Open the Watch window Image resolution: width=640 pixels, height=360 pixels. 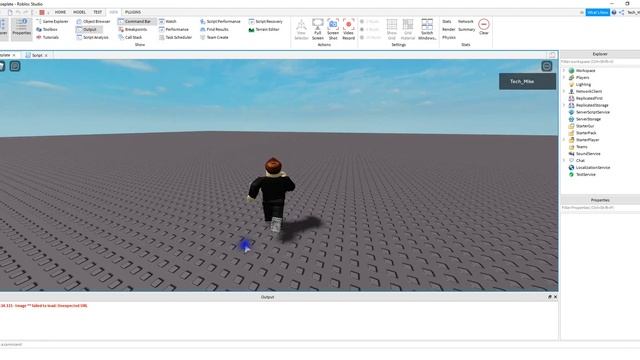(x=168, y=21)
